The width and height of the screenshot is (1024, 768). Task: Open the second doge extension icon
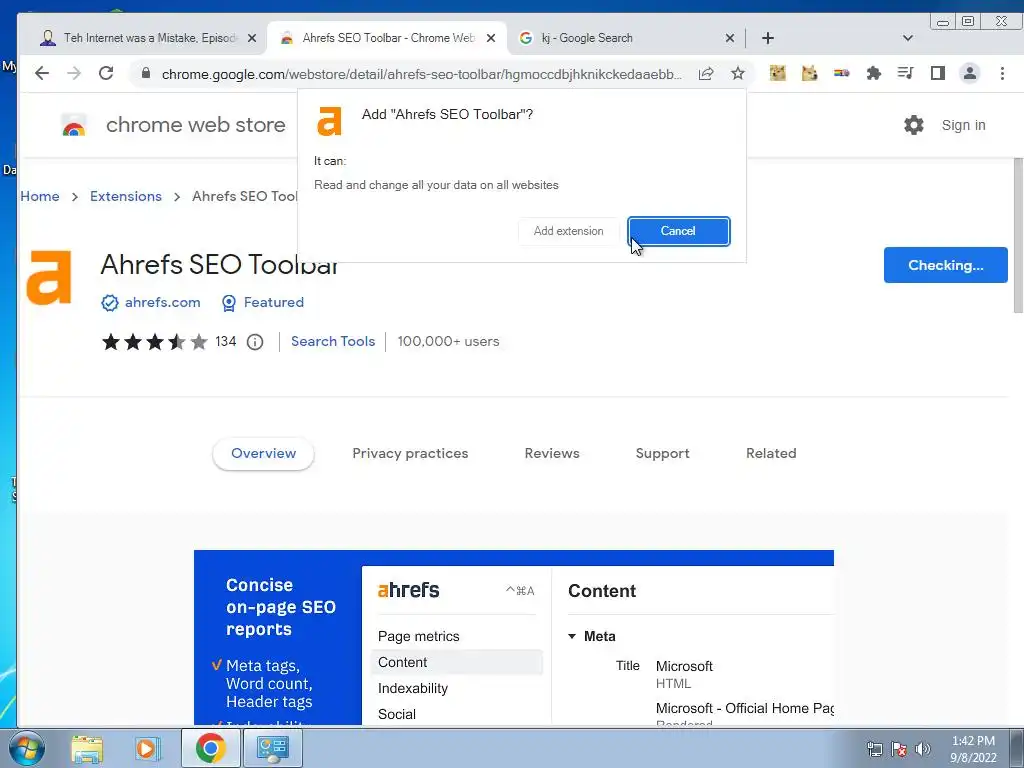coord(809,73)
